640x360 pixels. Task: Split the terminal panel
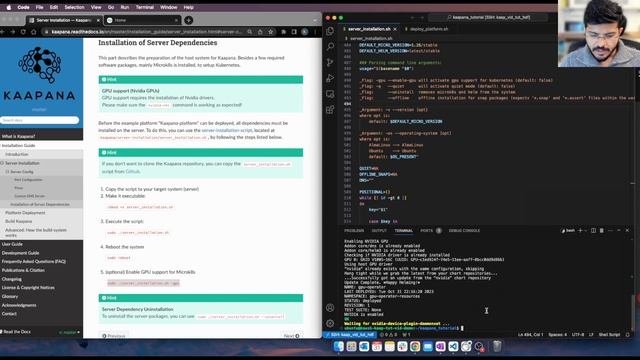pos(593,231)
